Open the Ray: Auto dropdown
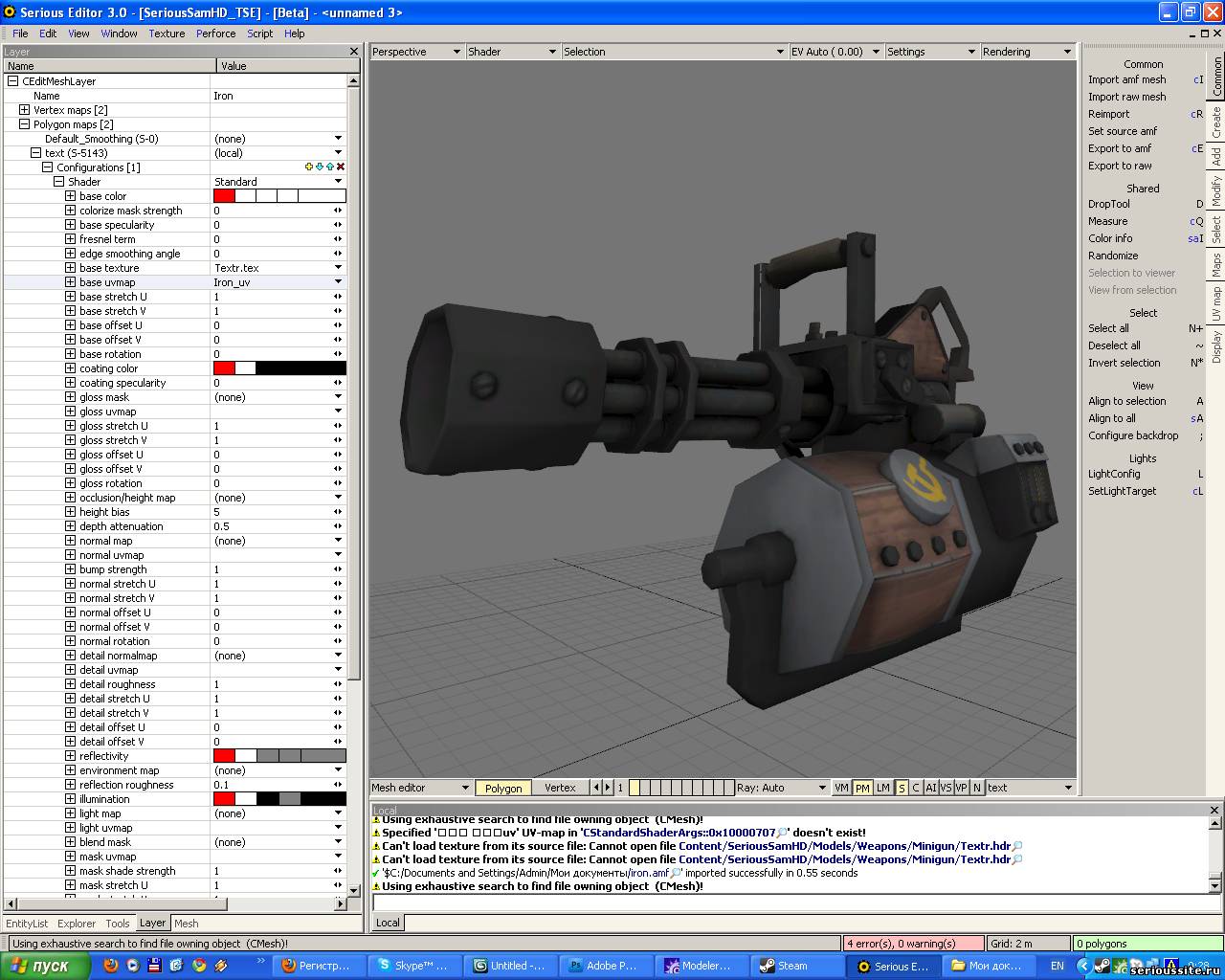 (782, 788)
